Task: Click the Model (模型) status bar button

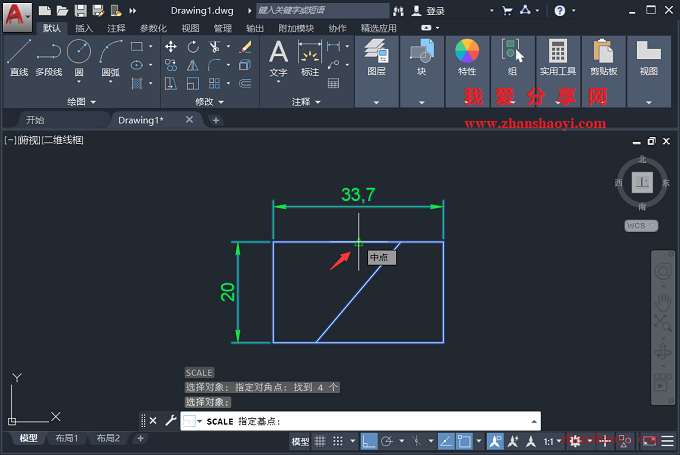Action: click(x=300, y=442)
